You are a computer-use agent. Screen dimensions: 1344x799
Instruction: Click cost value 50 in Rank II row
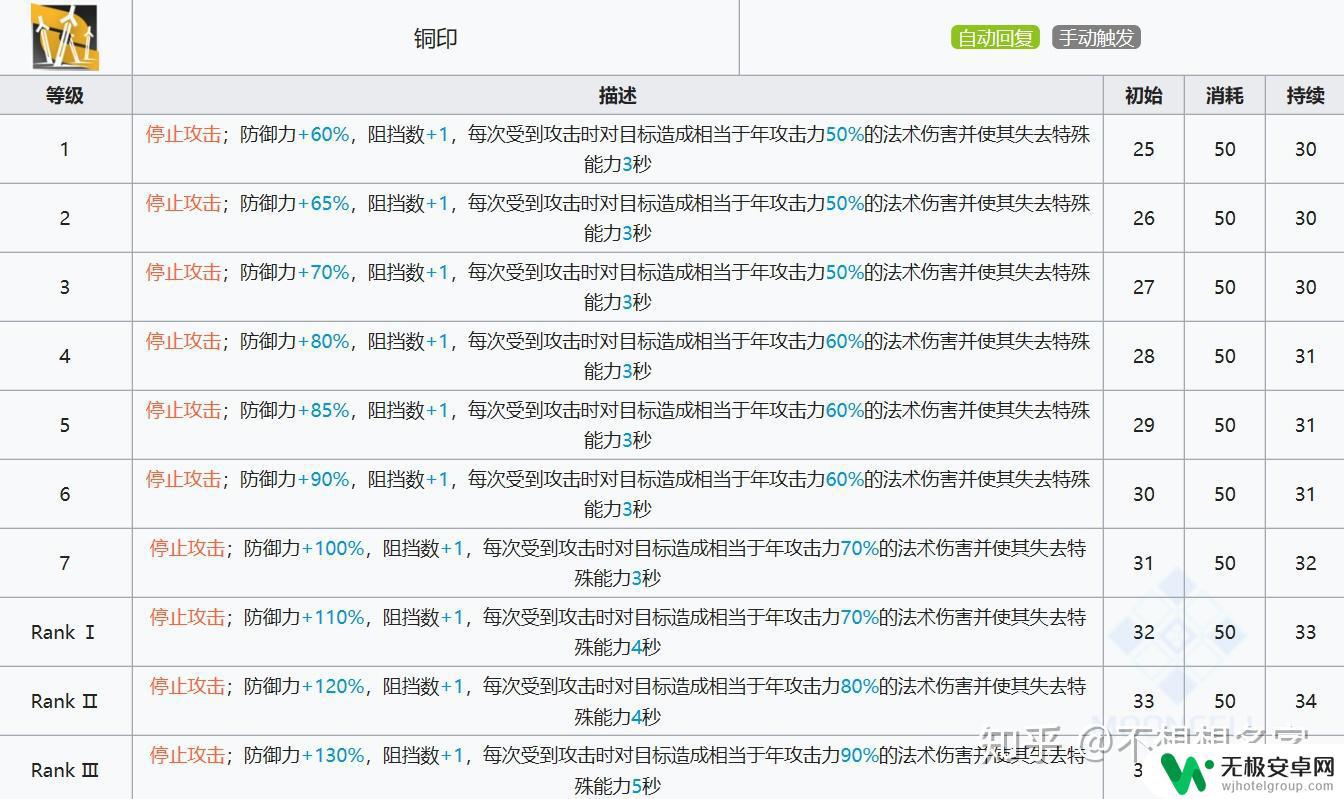tap(1224, 701)
